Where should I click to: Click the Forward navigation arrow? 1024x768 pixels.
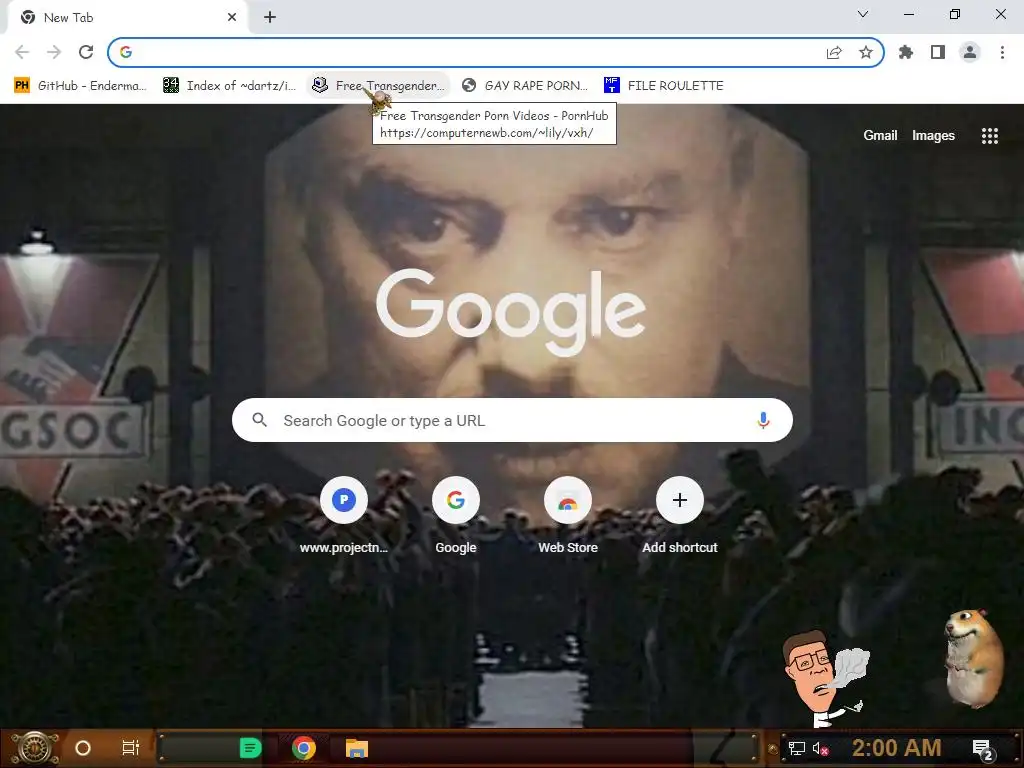(54, 52)
